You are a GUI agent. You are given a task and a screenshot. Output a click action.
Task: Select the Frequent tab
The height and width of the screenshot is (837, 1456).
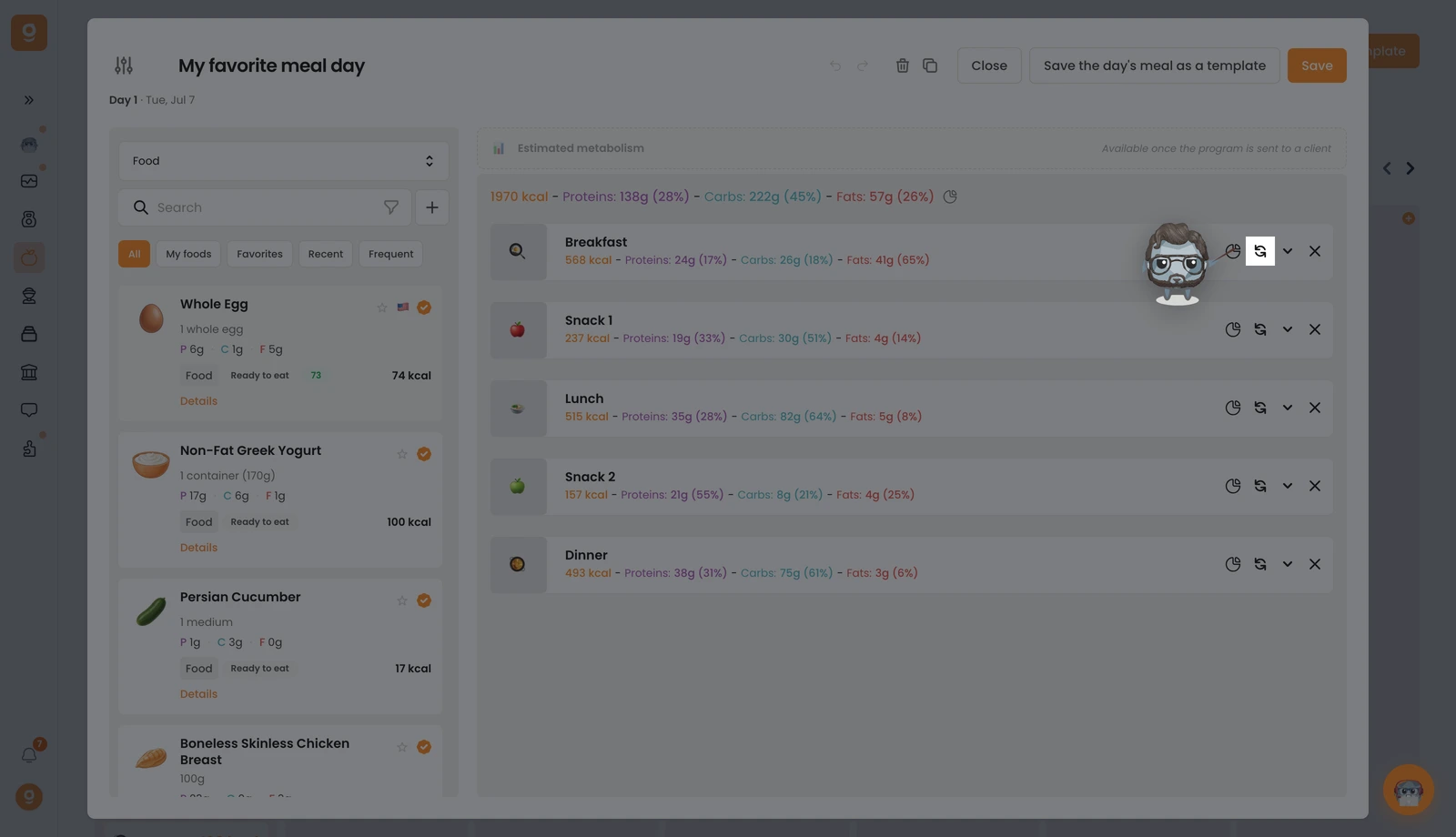(391, 254)
